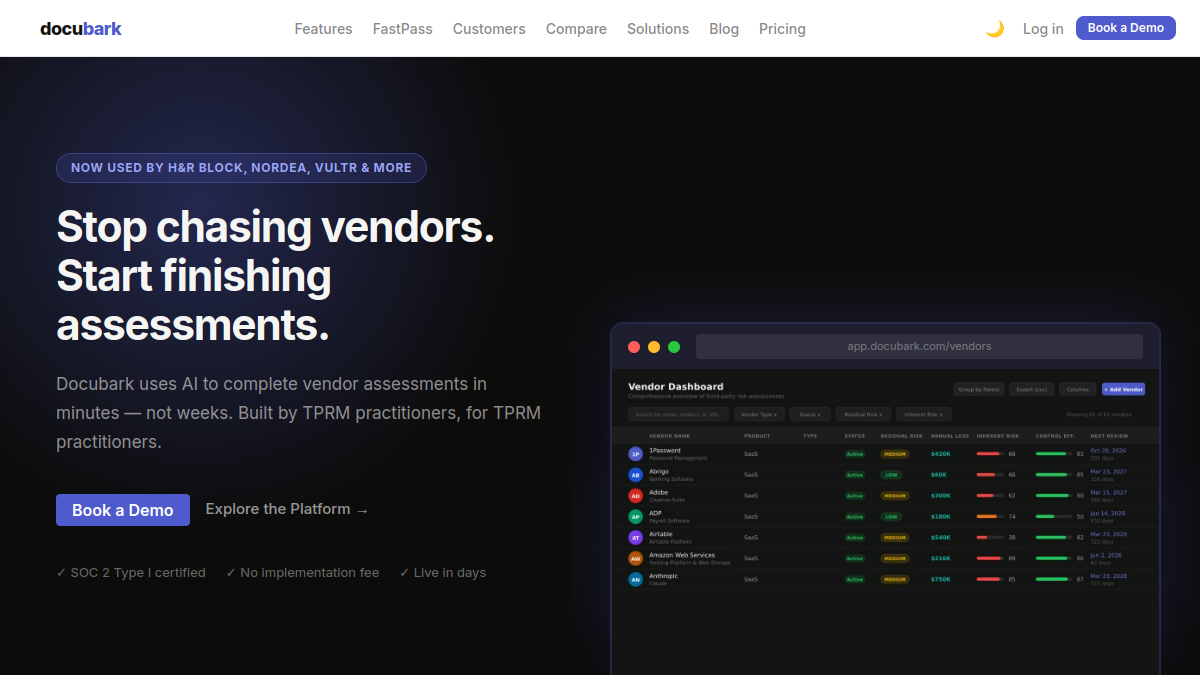Click the Airtable vendor avatar
The height and width of the screenshot is (675, 1200).
point(635,537)
